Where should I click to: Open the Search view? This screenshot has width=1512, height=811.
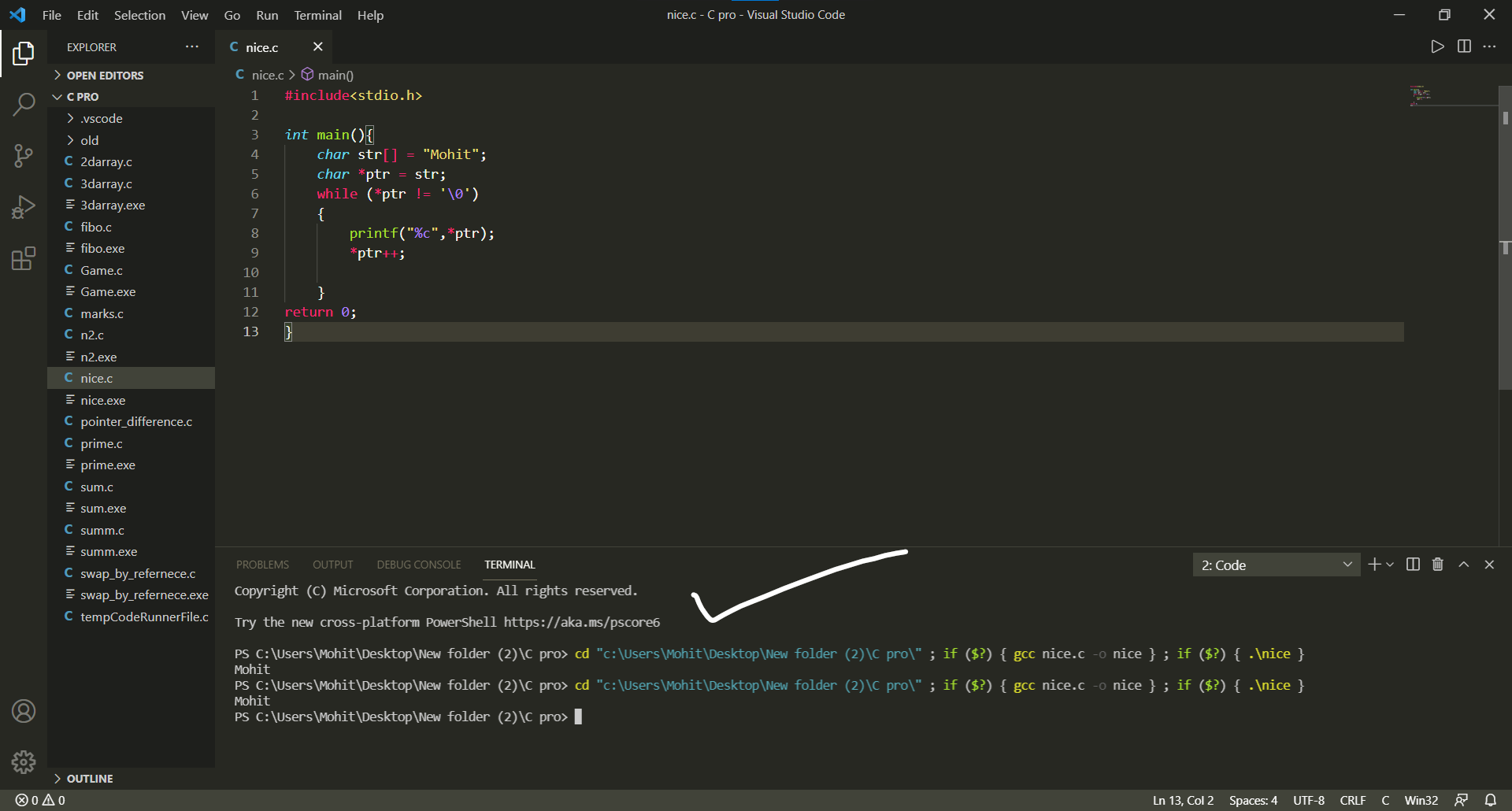pos(24,104)
